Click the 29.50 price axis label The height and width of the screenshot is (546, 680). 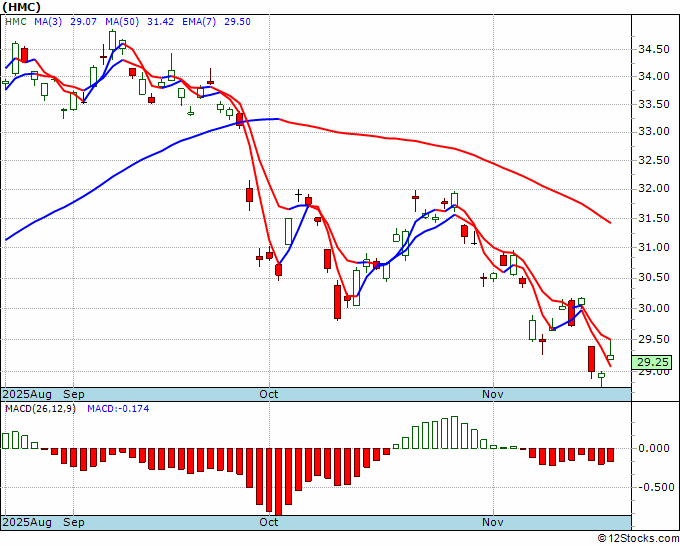[654, 340]
